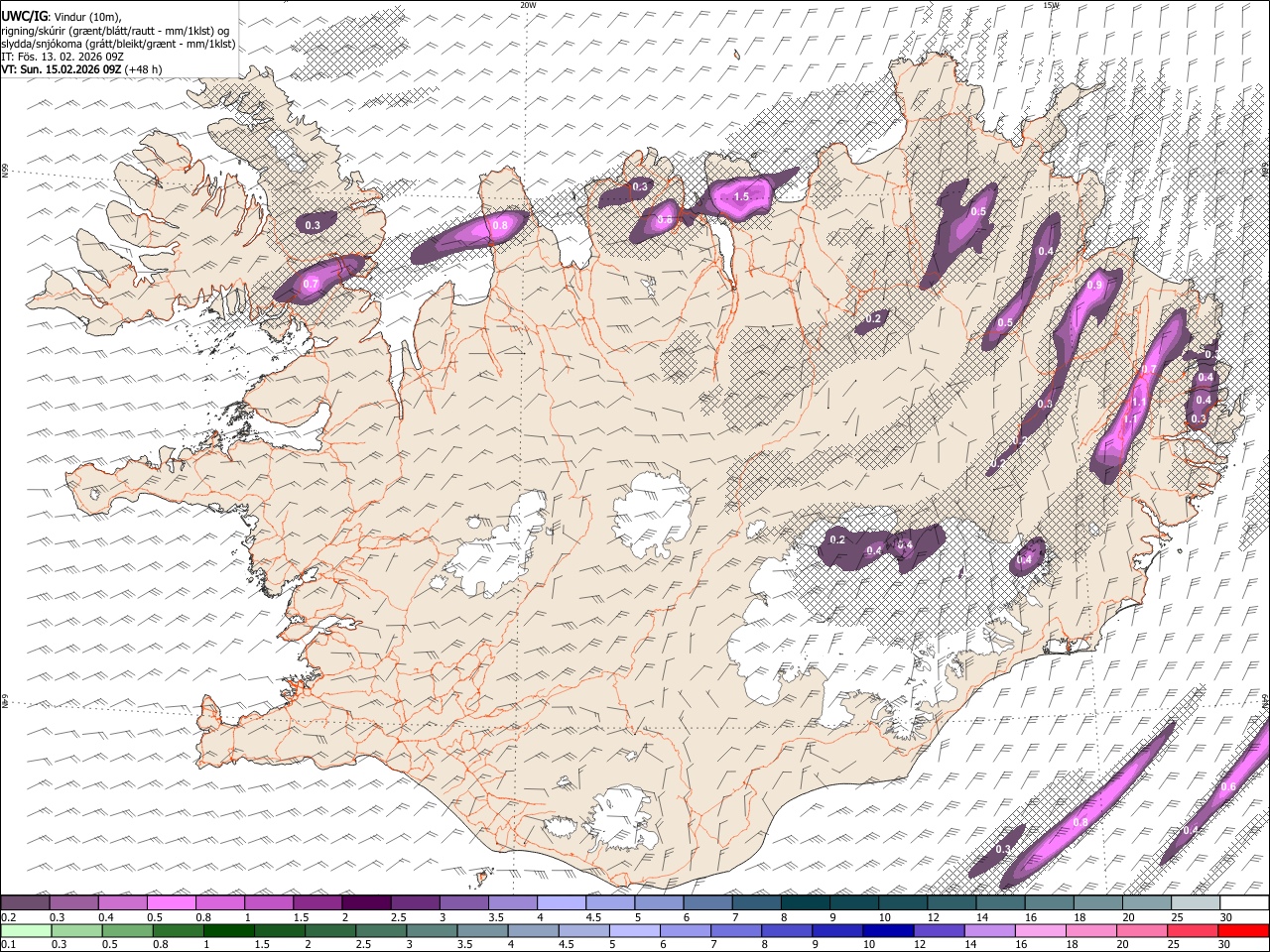
Task: Click the white swatch after 30 in upper legend
Action: pos(1243,903)
